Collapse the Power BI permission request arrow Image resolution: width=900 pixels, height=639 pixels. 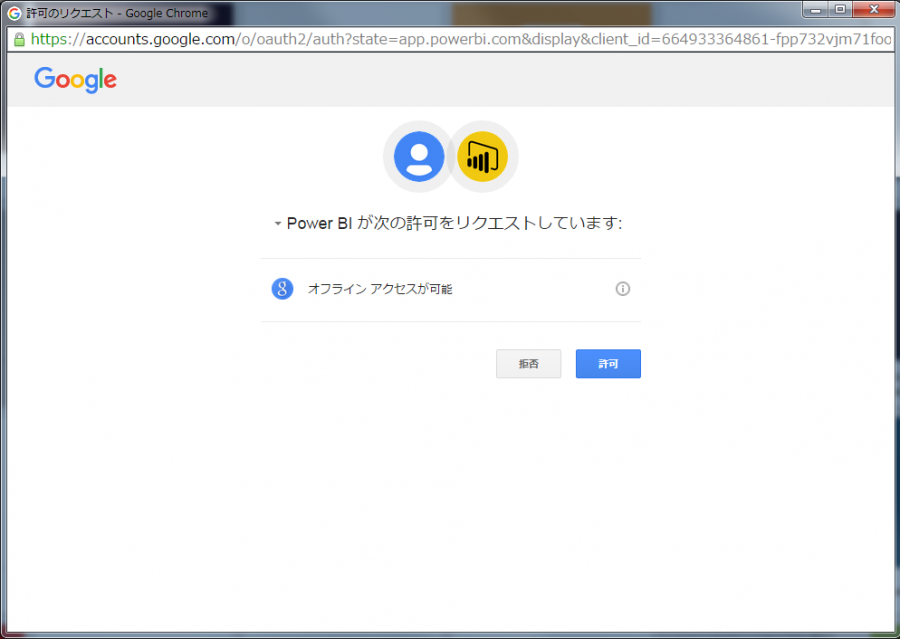pos(277,223)
